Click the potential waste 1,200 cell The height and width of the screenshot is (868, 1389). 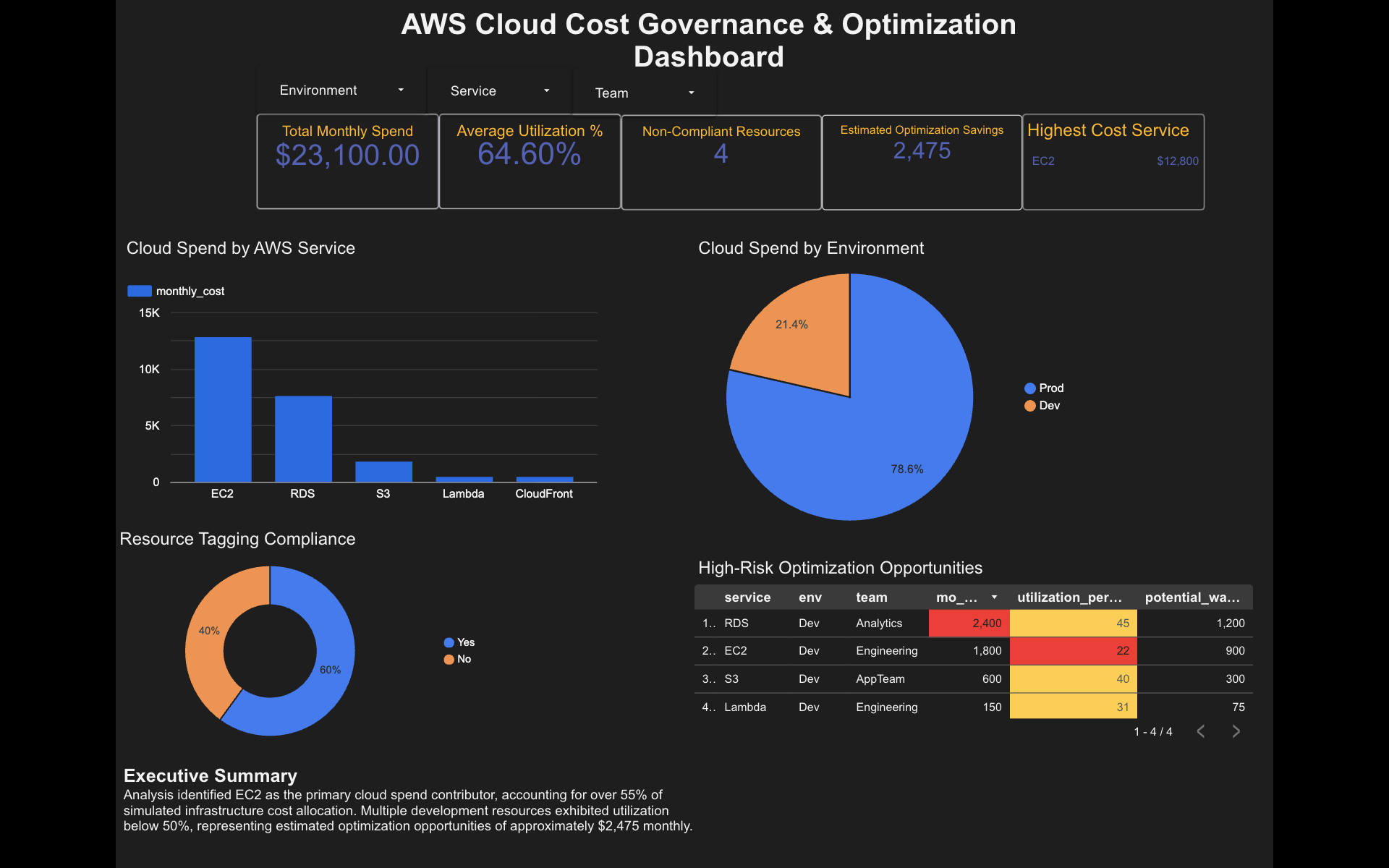point(1195,623)
